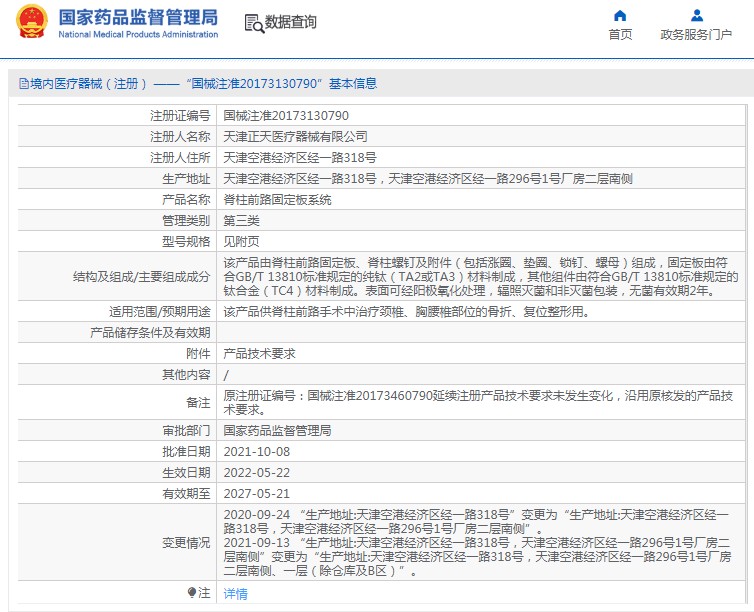
Task: Open the 首页 navigation item
Action: point(620,35)
